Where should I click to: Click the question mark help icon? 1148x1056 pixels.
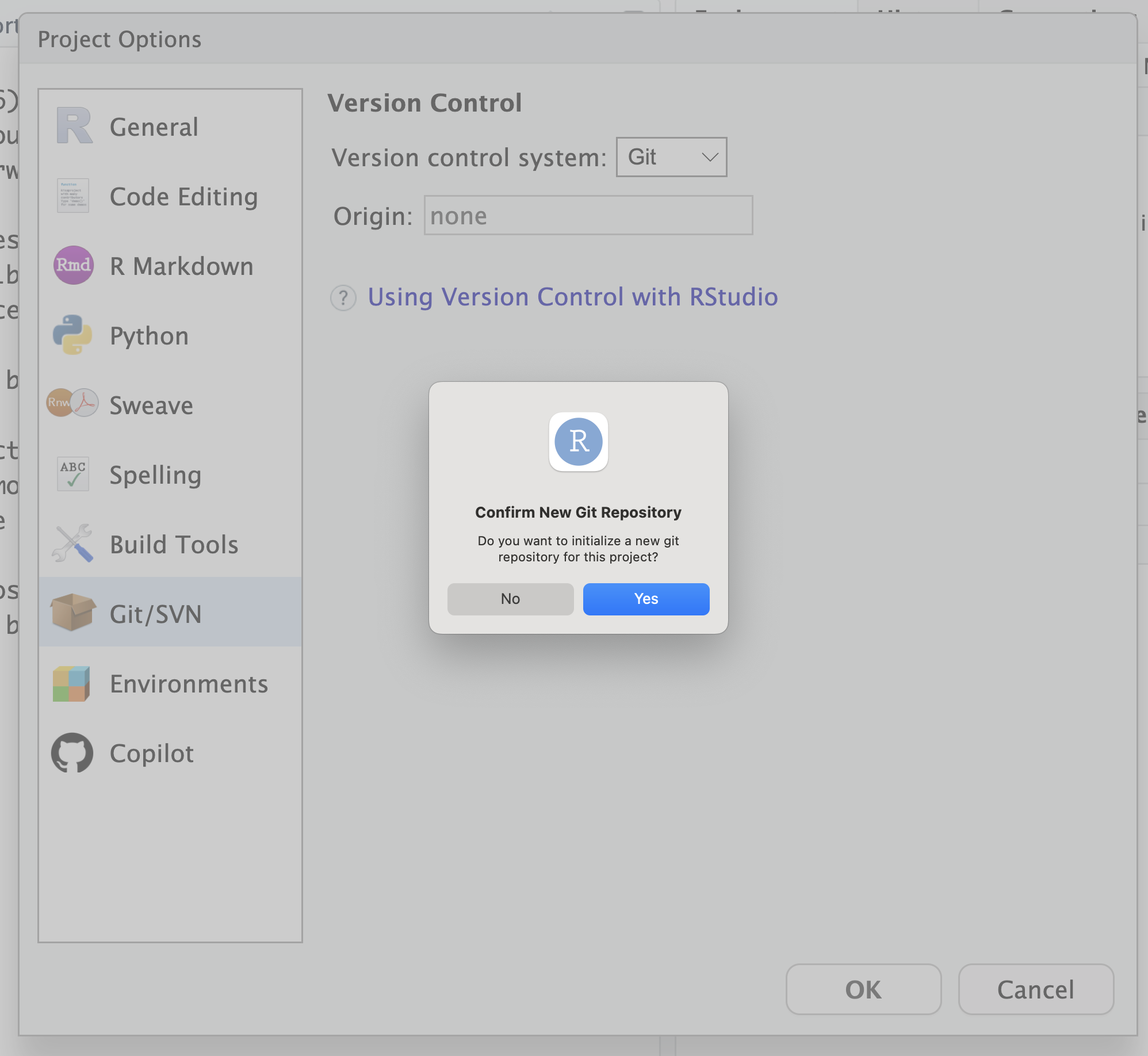pyautogui.click(x=343, y=298)
